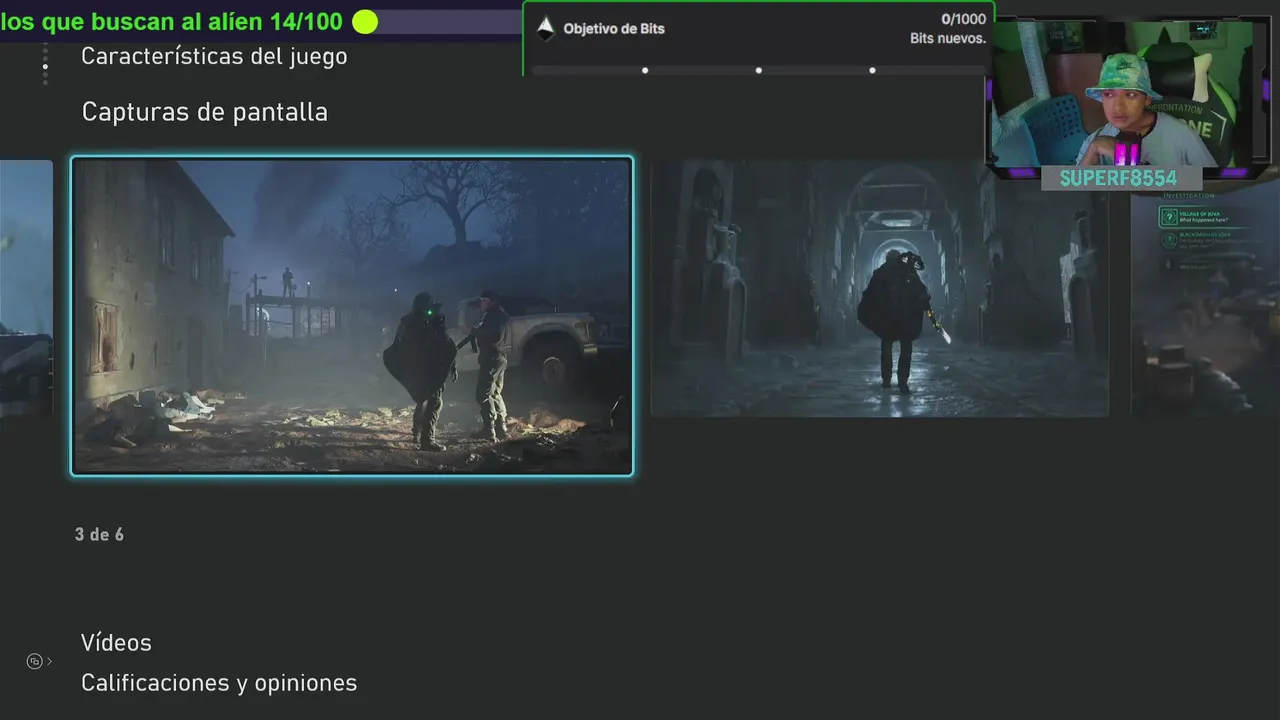The image size is (1280, 720).
Task: Click the view-switch icon beside Vídeos
Action: click(x=35, y=661)
